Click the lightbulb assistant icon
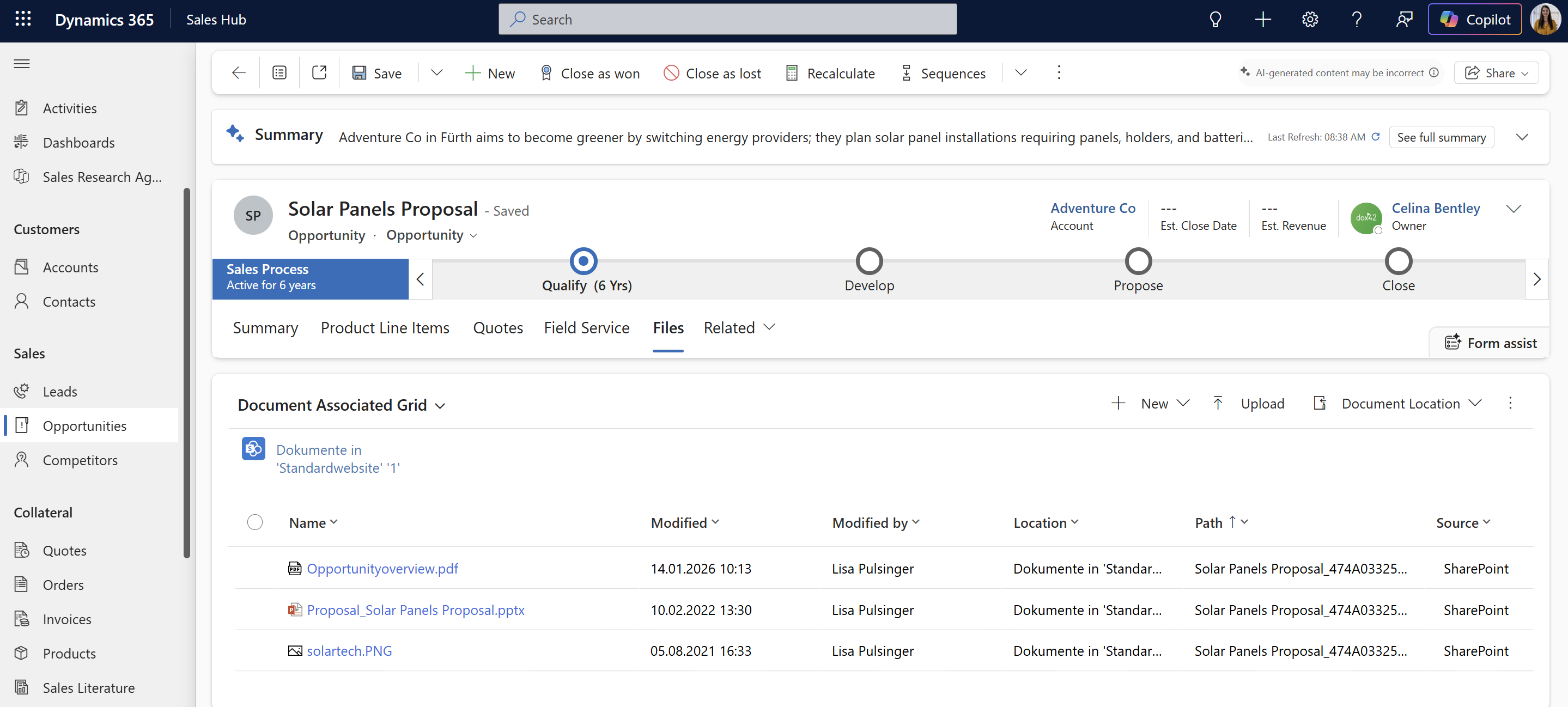This screenshot has height=707, width=1568. click(x=1215, y=20)
